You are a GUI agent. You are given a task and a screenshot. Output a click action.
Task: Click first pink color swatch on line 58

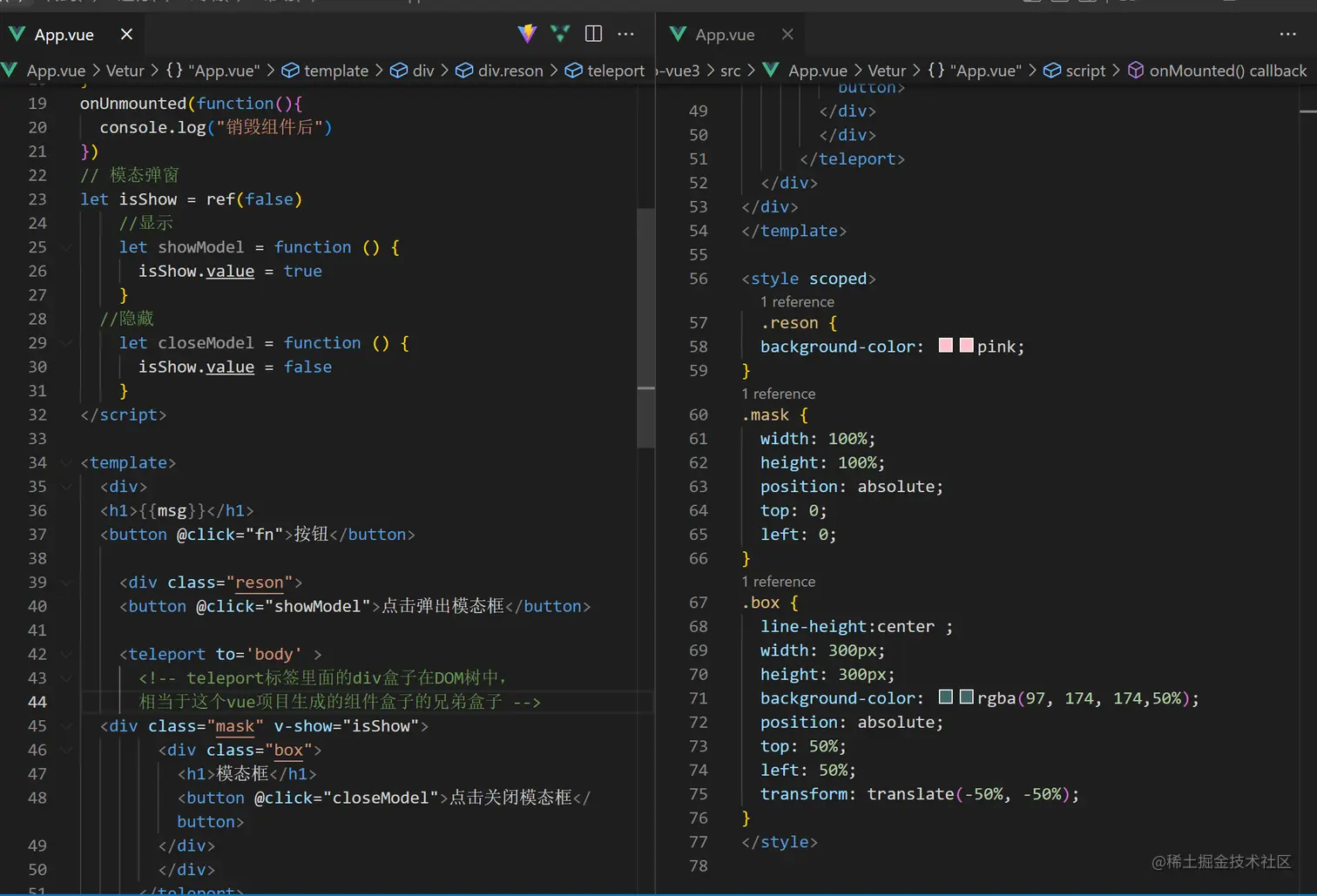pyautogui.click(x=946, y=346)
